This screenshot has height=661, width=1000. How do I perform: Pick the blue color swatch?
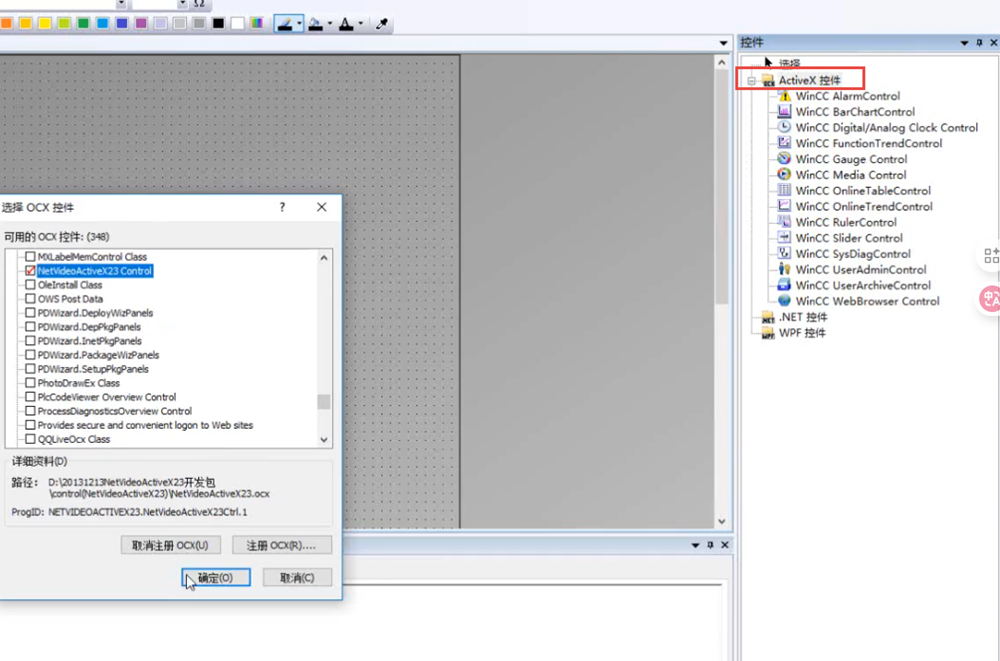[122, 23]
